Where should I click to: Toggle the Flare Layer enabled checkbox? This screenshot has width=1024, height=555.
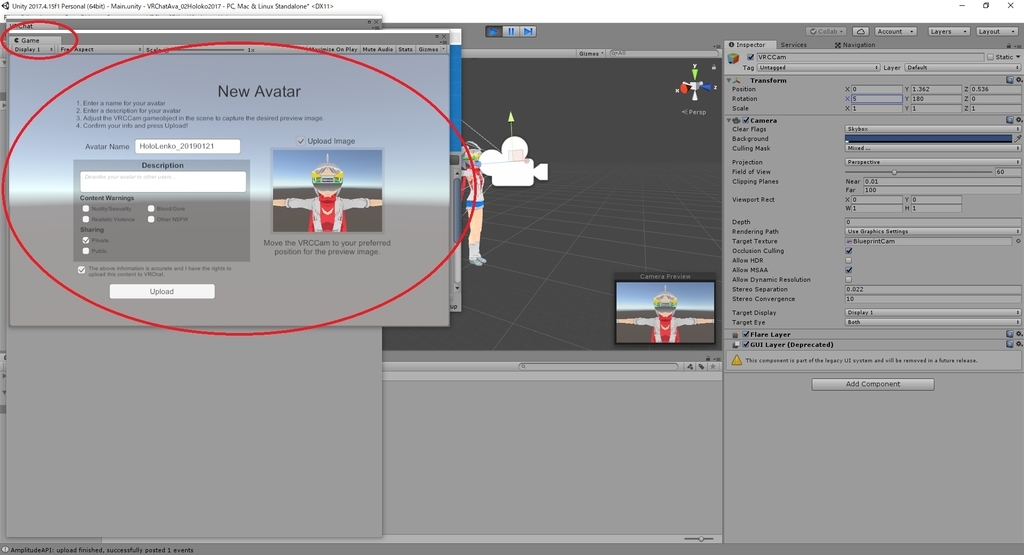(746, 334)
